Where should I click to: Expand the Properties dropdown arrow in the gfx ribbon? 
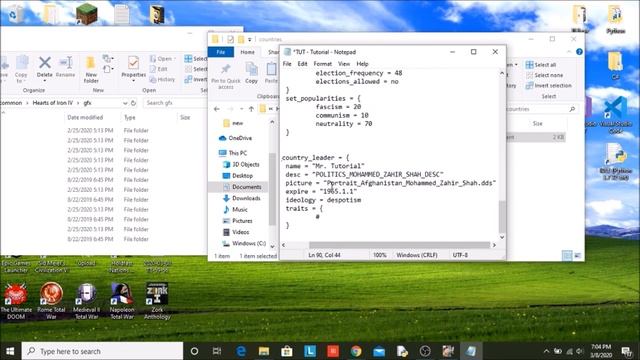point(133,80)
